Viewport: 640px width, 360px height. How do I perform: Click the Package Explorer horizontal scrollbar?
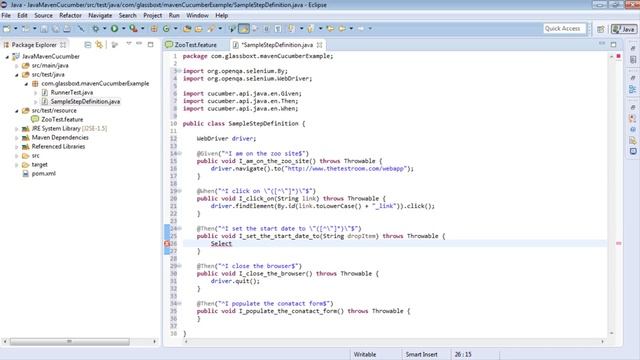coord(69,341)
